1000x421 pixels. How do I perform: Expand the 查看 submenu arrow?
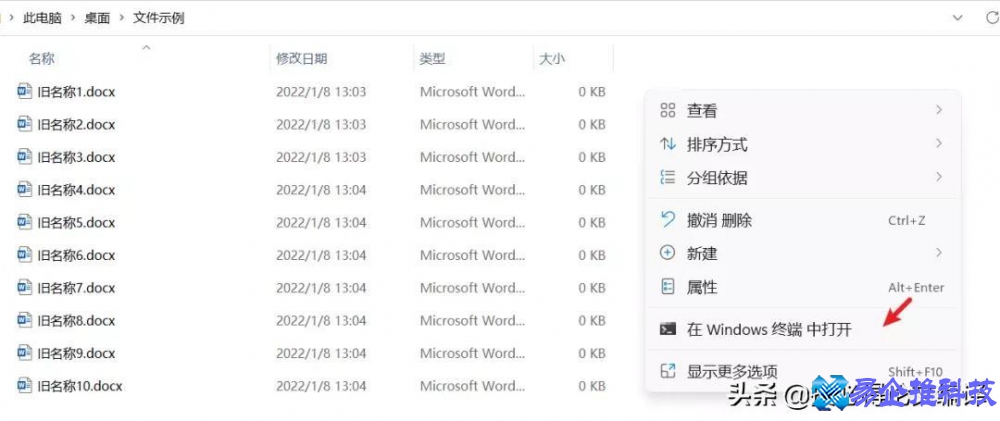[939, 110]
